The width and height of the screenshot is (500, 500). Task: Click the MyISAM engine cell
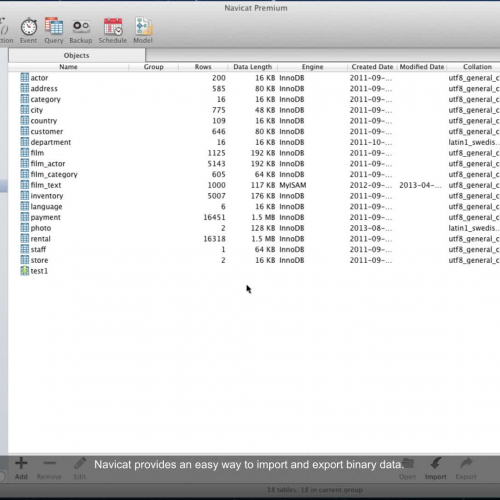[293, 185]
